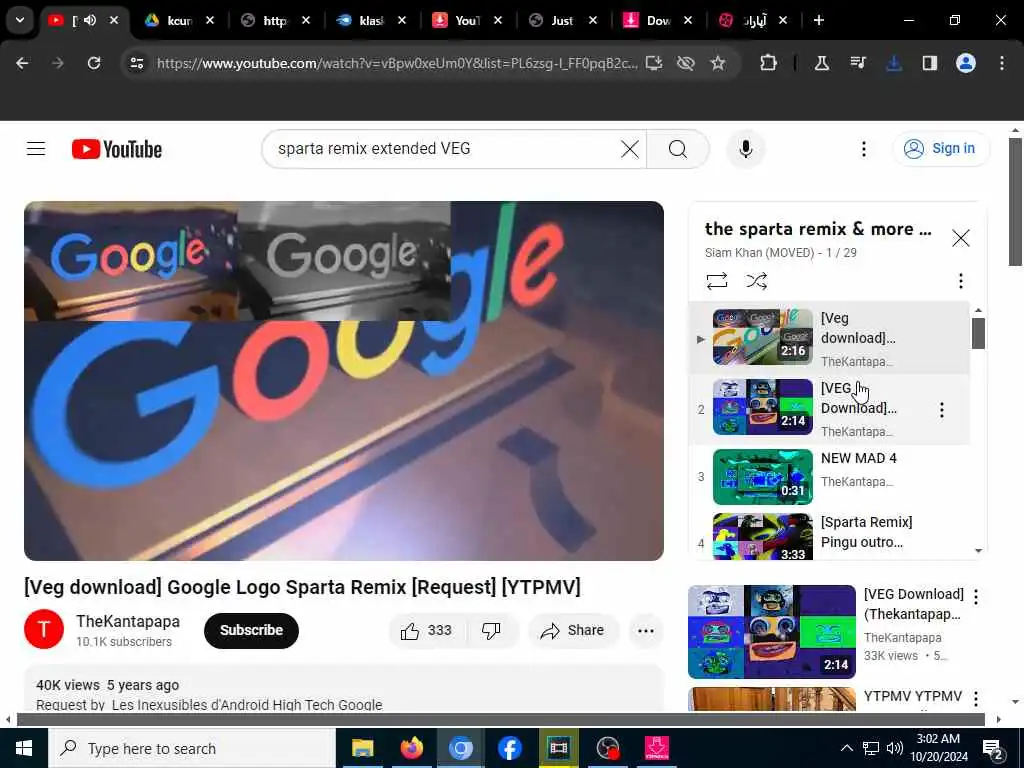This screenshot has width=1024, height=768.
Task: Open Windows Start menu
Action: (24, 748)
